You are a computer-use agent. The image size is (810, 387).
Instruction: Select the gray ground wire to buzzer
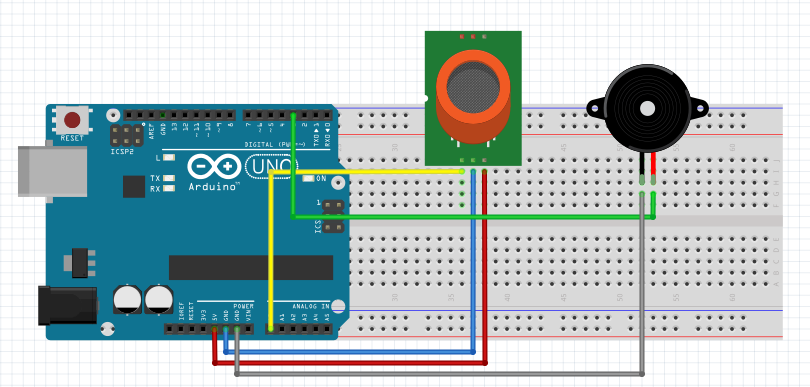coord(439,373)
